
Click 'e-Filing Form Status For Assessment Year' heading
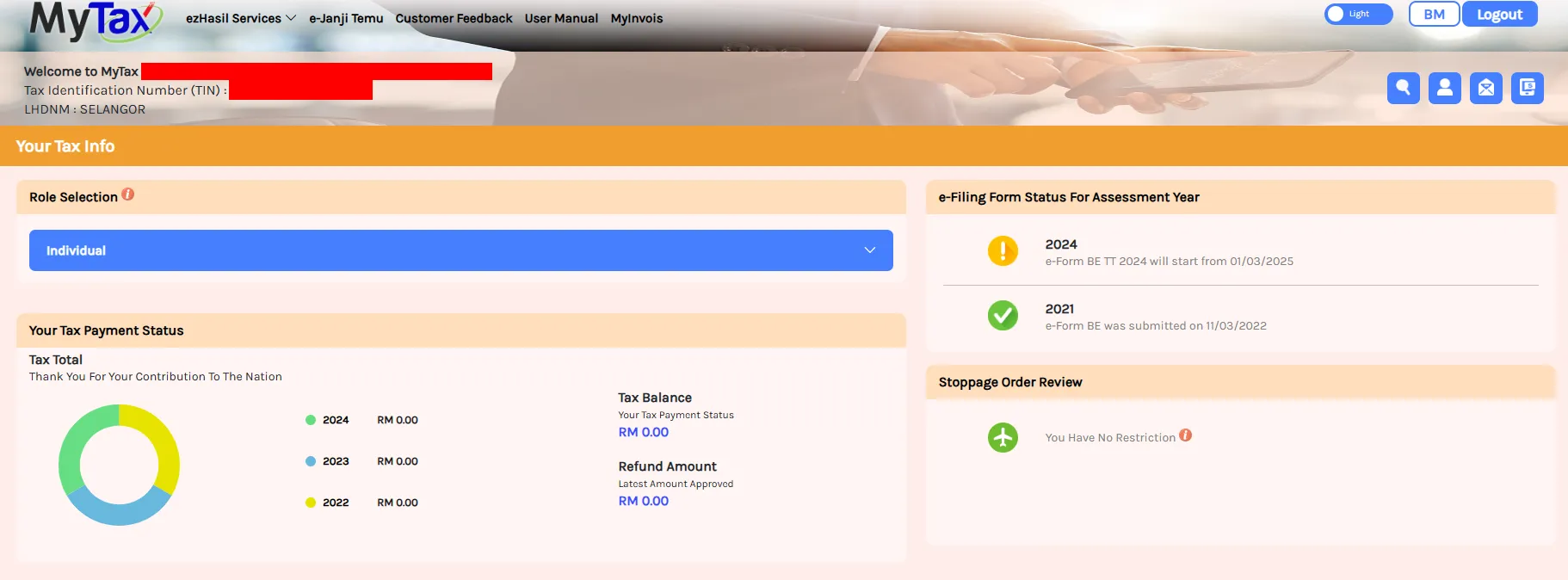point(1069,197)
